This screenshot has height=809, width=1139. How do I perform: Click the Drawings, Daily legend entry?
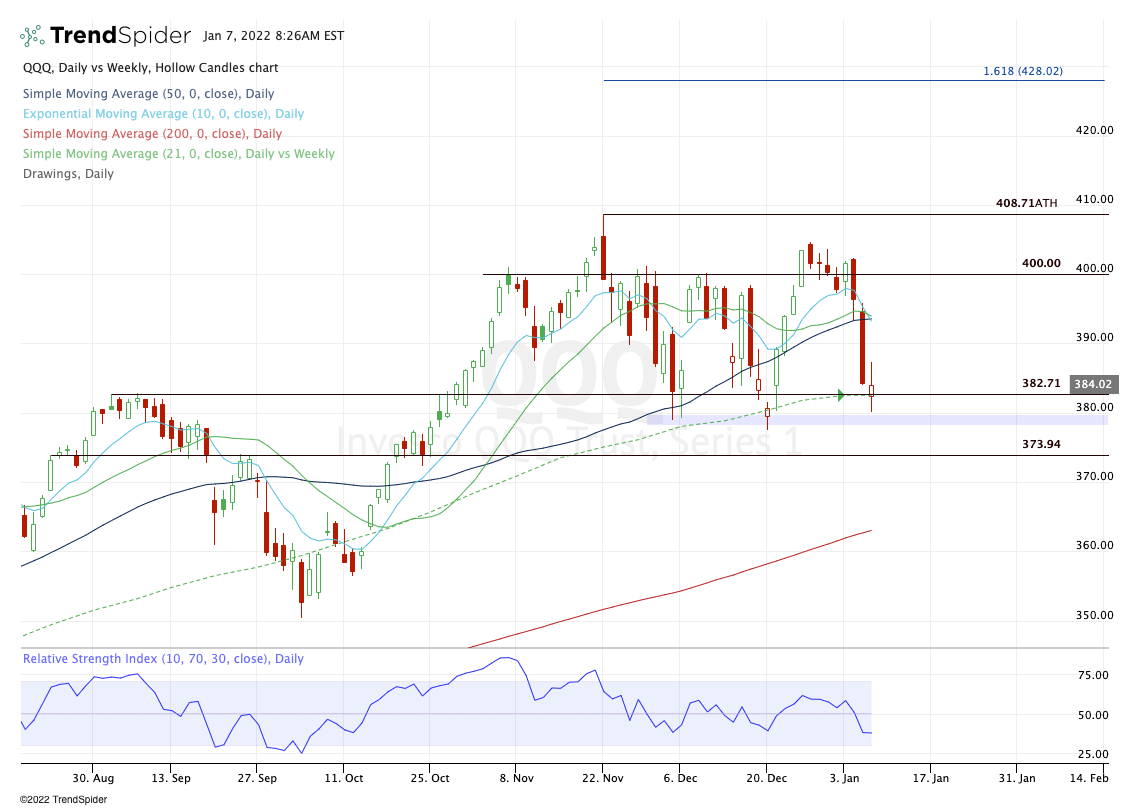(x=68, y=174)
